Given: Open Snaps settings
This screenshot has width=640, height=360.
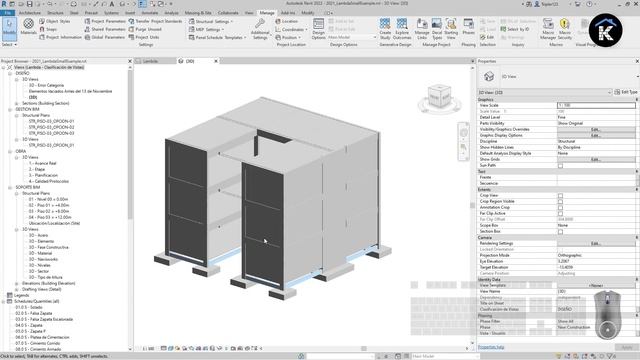Looking at the screenshot, I should pos(48,29).
